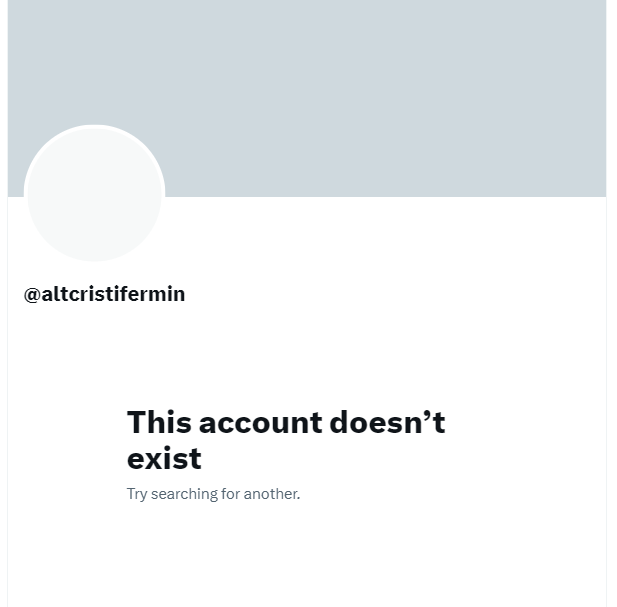Click the empty space between handle and heading
This screenshot has height=607, width=617.
pyautogui.click(x=307, y=354)
